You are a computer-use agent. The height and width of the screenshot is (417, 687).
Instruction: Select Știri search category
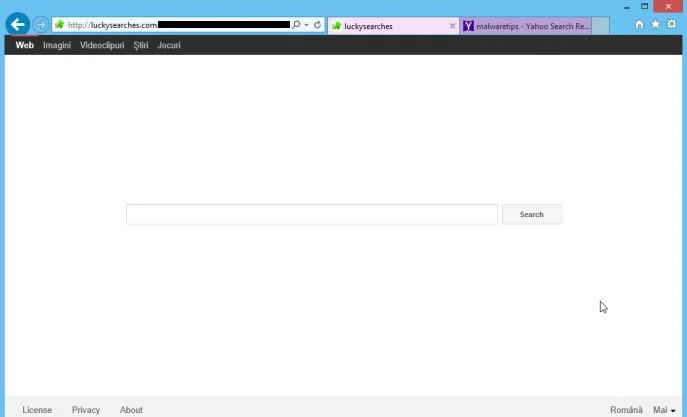(141, 45)
